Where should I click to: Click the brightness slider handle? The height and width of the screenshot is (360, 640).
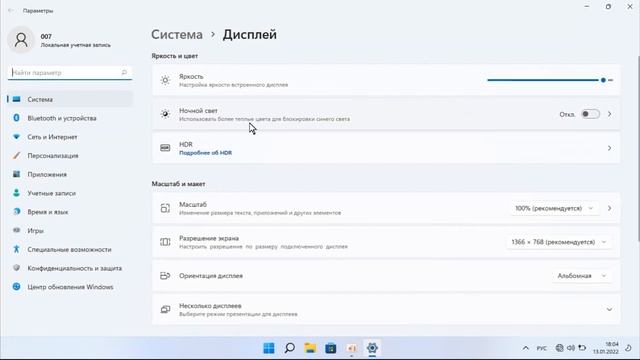pyautogui.click(x=603, y=80)
